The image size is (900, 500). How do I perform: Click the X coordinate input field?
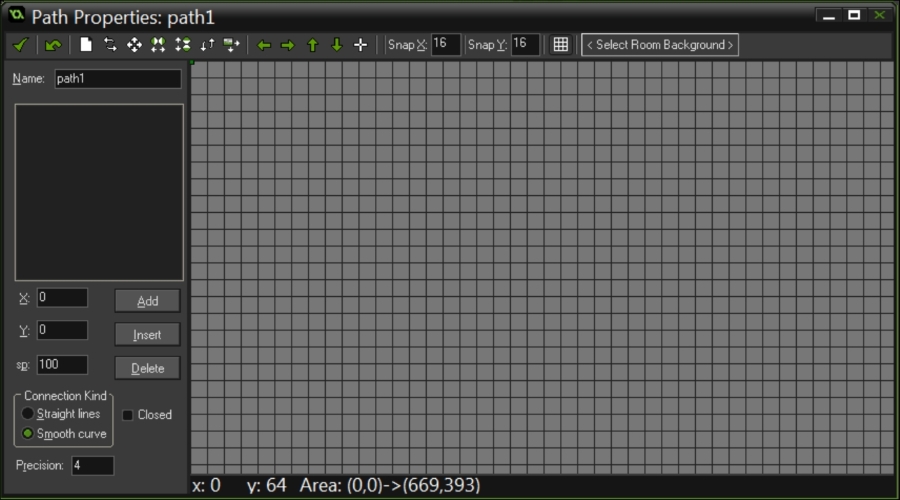(63, 297)
